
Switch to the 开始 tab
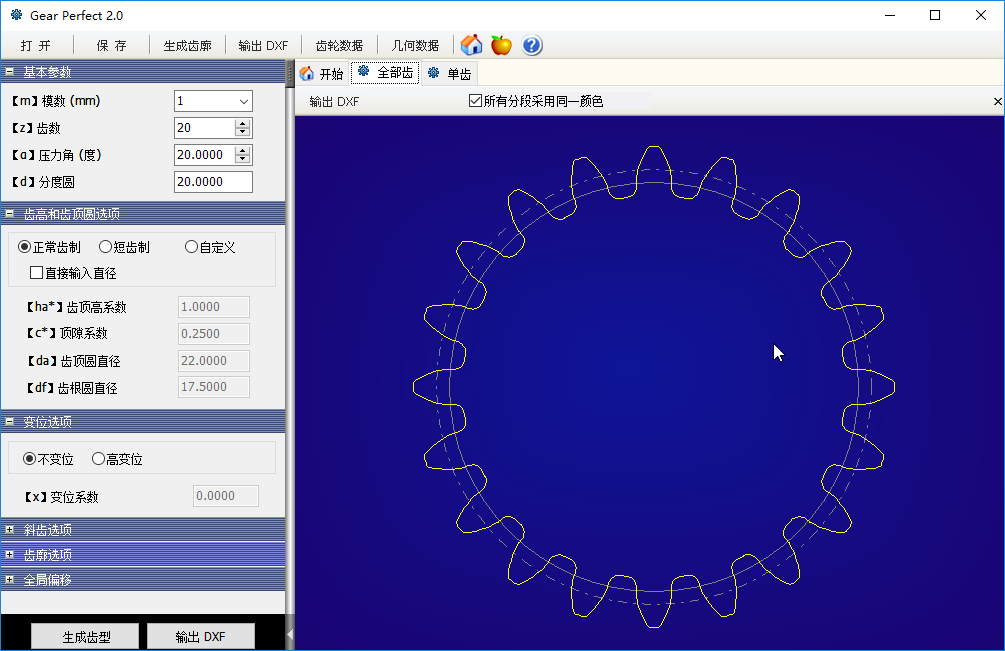click(x=321, y=74)
